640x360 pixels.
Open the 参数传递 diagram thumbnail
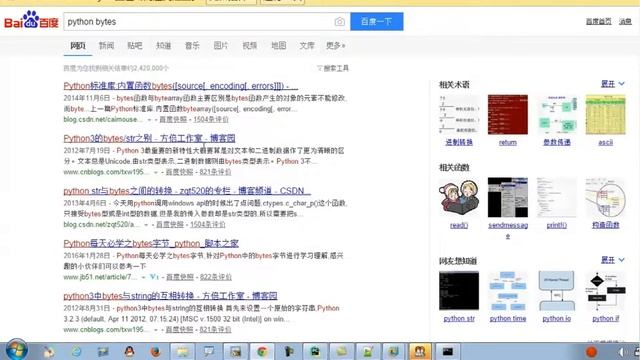[x=557, y=115]
